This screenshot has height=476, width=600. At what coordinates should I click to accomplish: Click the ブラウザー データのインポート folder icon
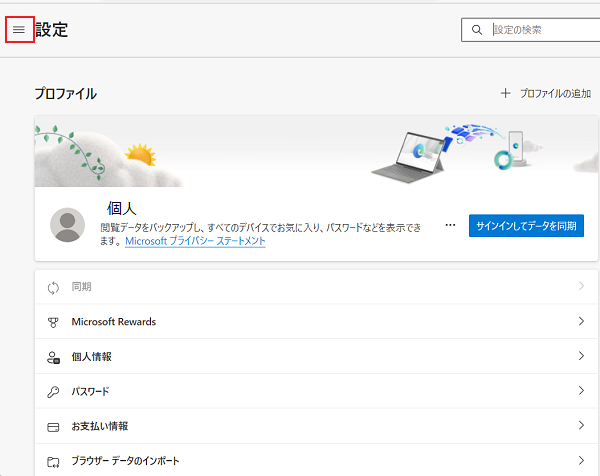54,461
